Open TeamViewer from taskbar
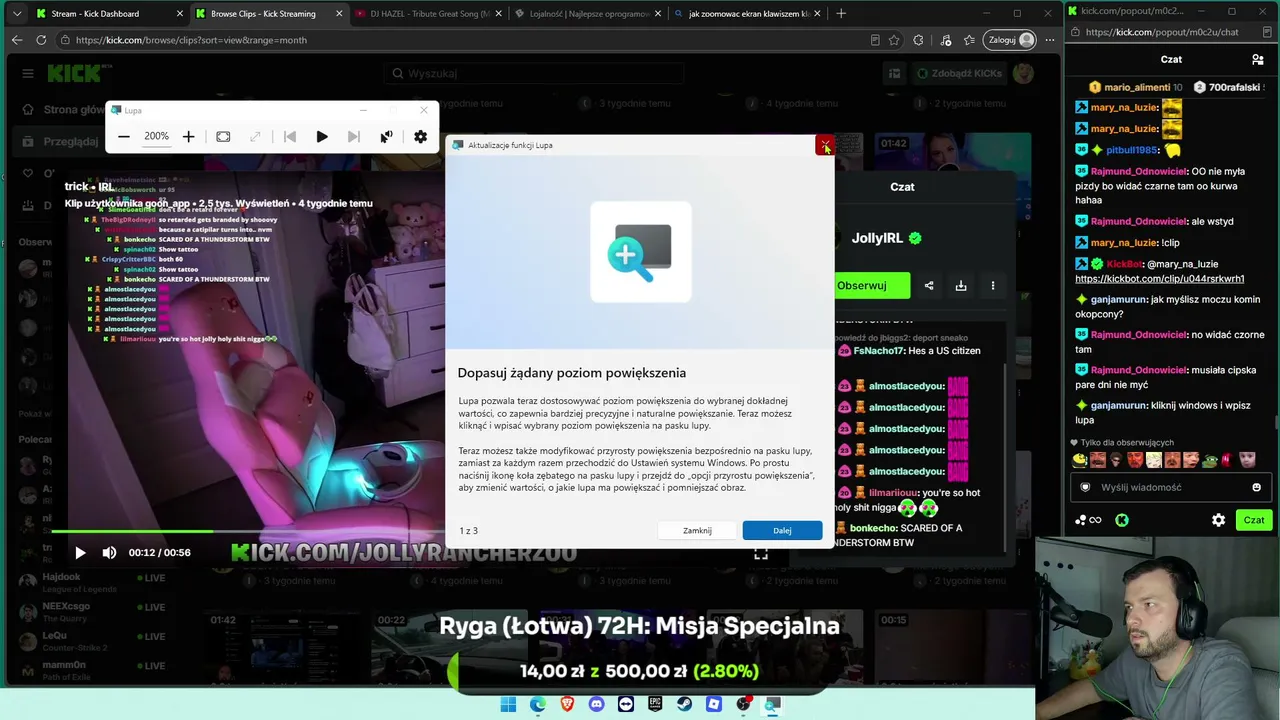 click(626, 704)
